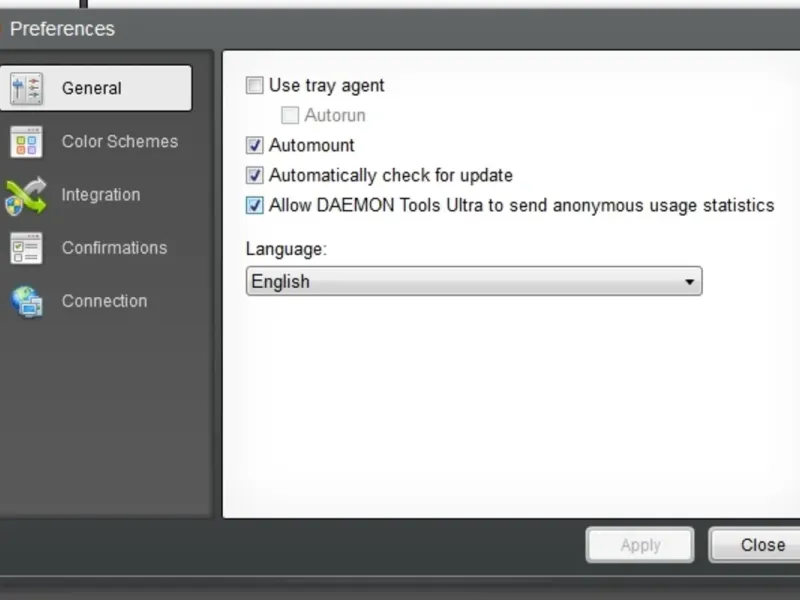800x600 pixels.
Task: Switch to the General tab label
Action: click(92, 89)
